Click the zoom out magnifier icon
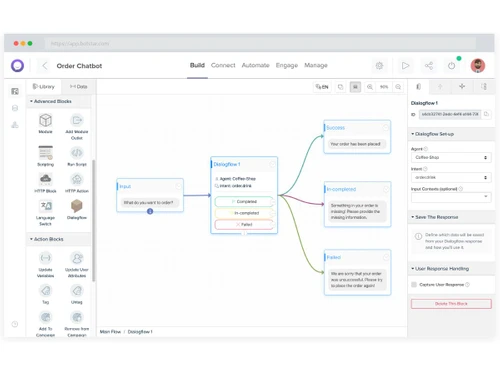 pos(398,87)
